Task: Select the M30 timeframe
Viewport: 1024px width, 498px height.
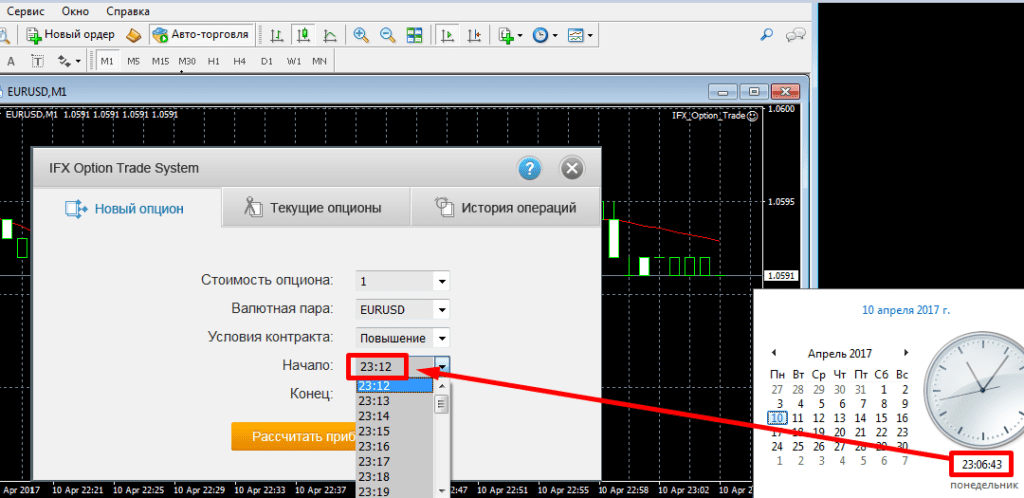Action: [187, 61]
